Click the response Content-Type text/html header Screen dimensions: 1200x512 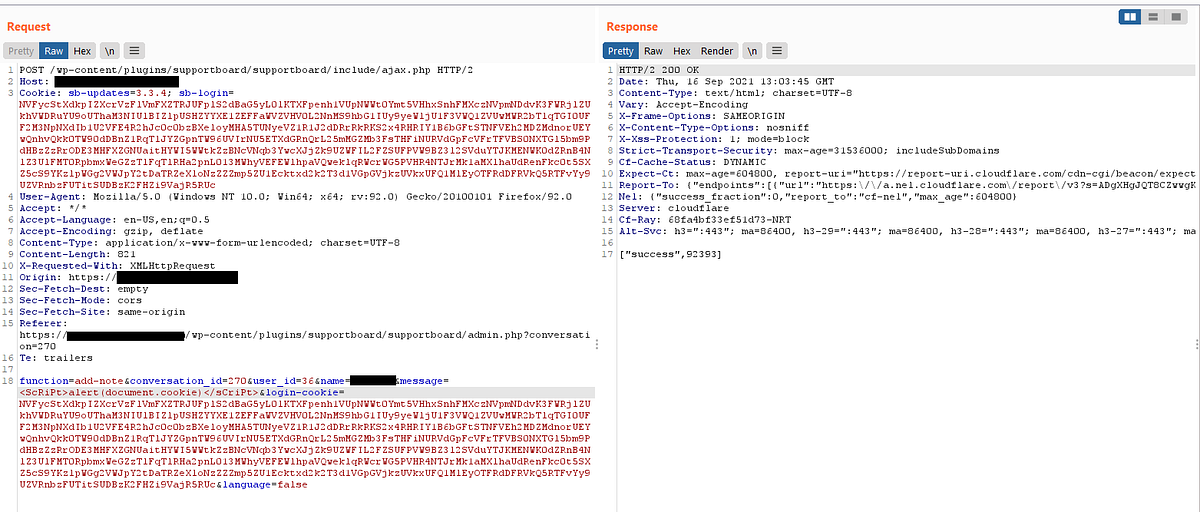pos(735,92)
